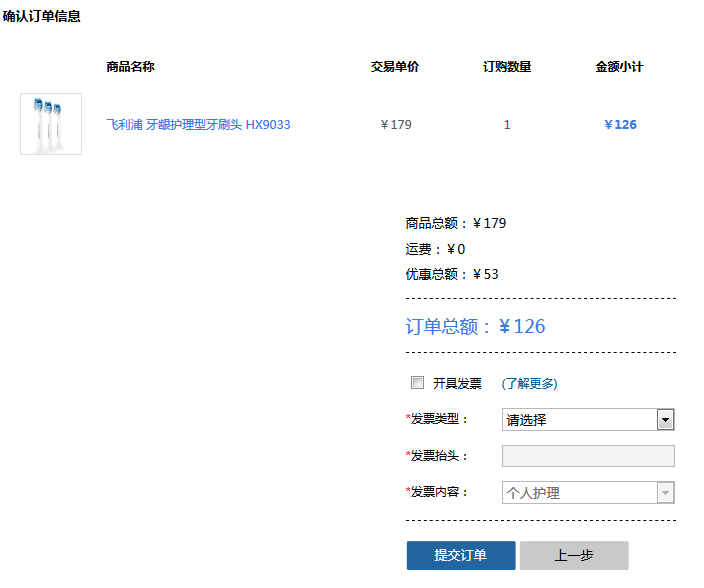Select the 订购数量 column header
This screenshot has width=704, height=588.
click(x=507, y=66)
